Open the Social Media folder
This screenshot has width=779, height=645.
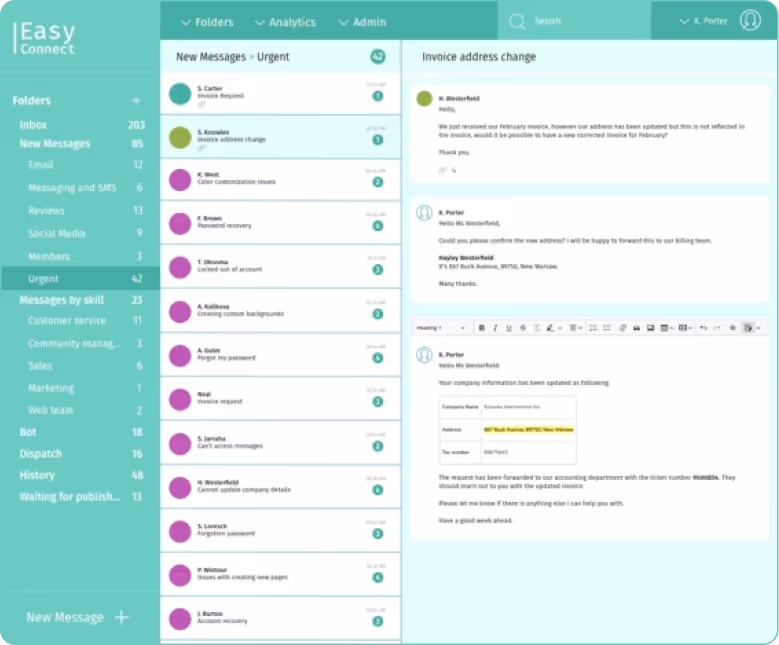point(57,233)
